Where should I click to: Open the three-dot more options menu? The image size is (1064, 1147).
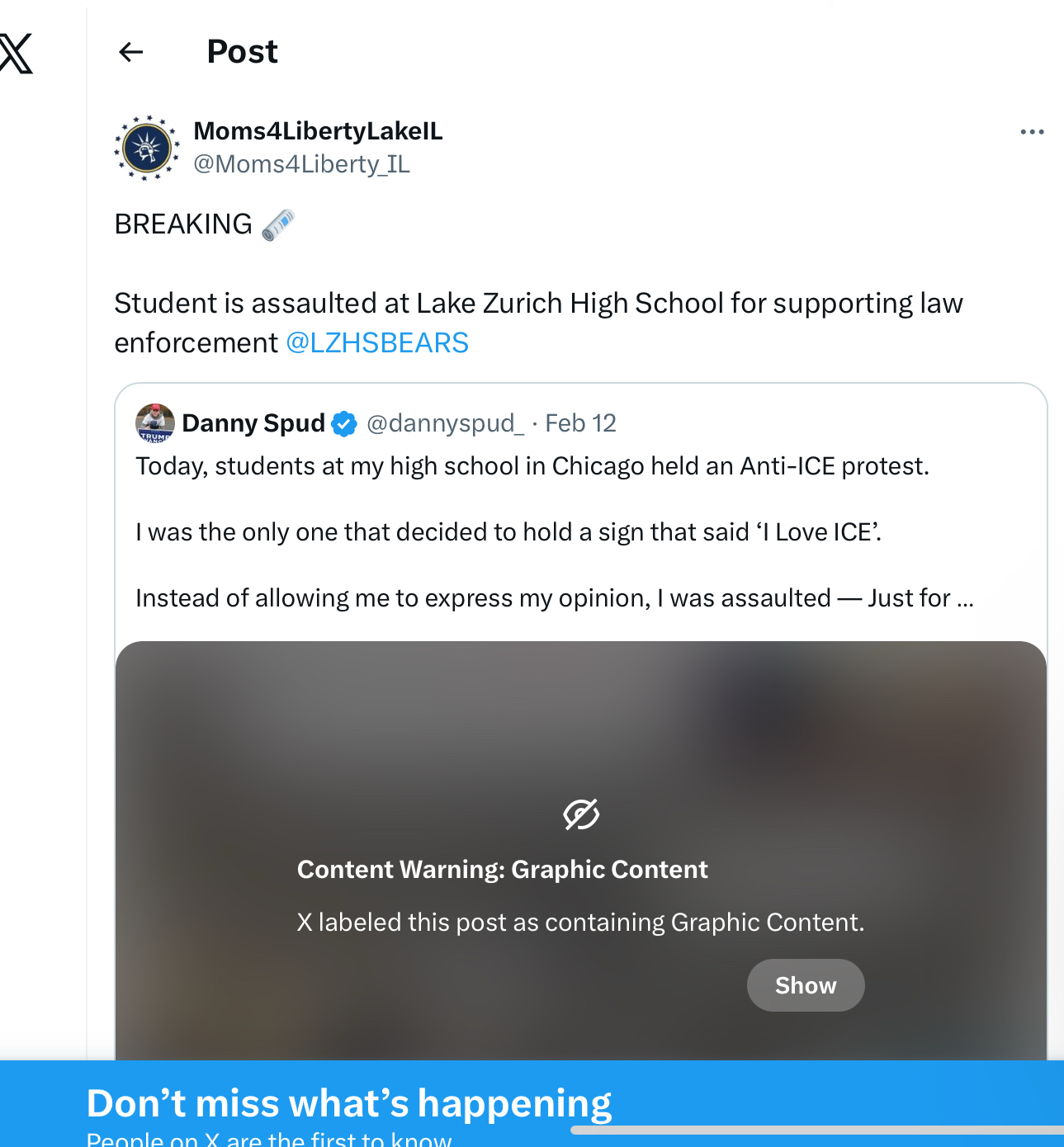coord(1032,132)
